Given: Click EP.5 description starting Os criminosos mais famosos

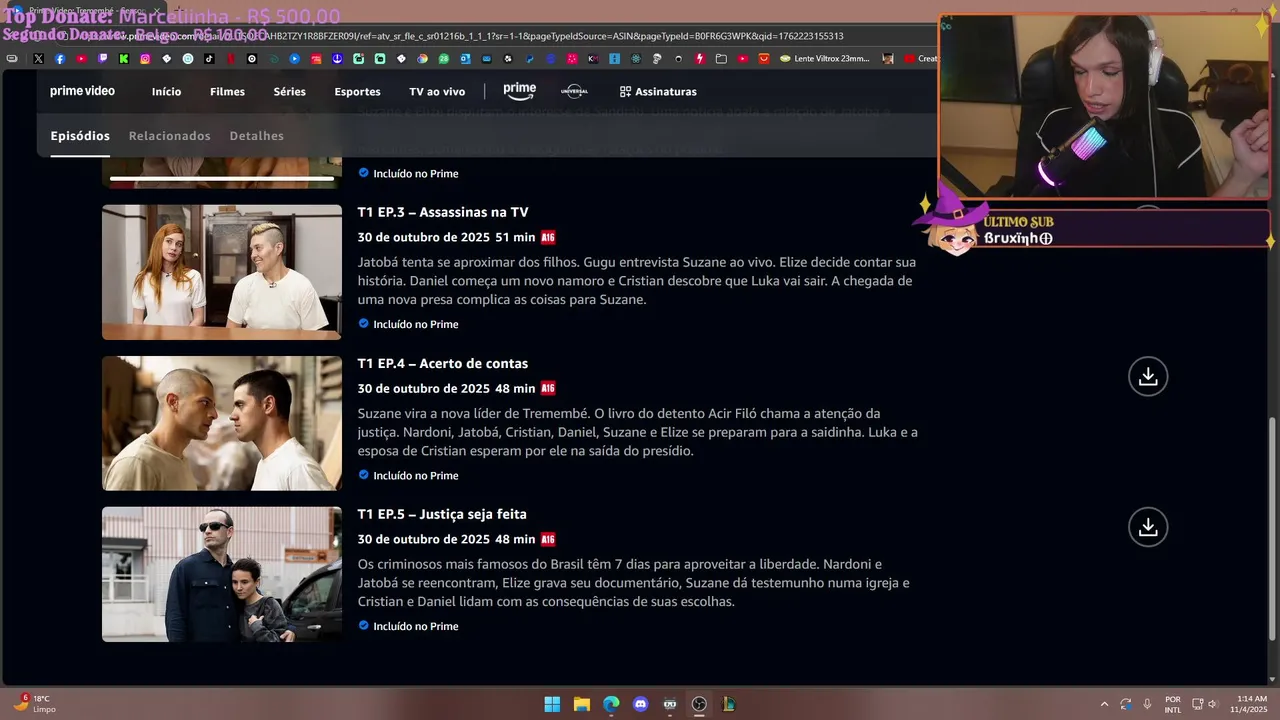Looking at the screenshot, I should tap(634, 583).
